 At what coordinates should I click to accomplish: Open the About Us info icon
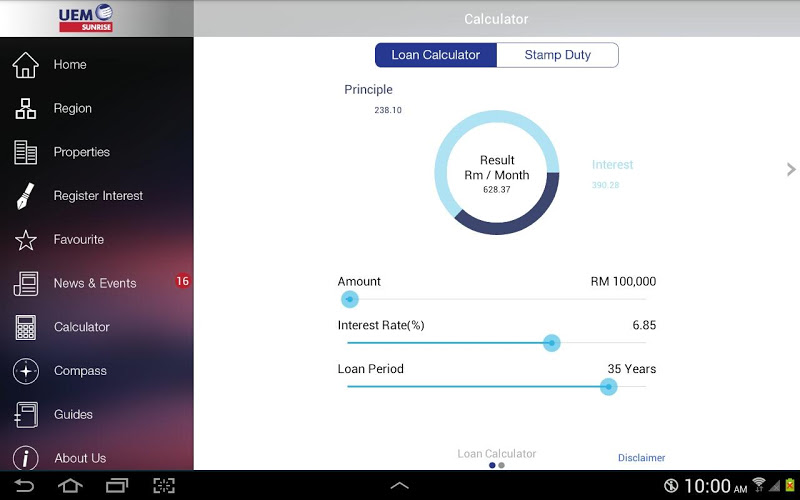click(26, 458)
